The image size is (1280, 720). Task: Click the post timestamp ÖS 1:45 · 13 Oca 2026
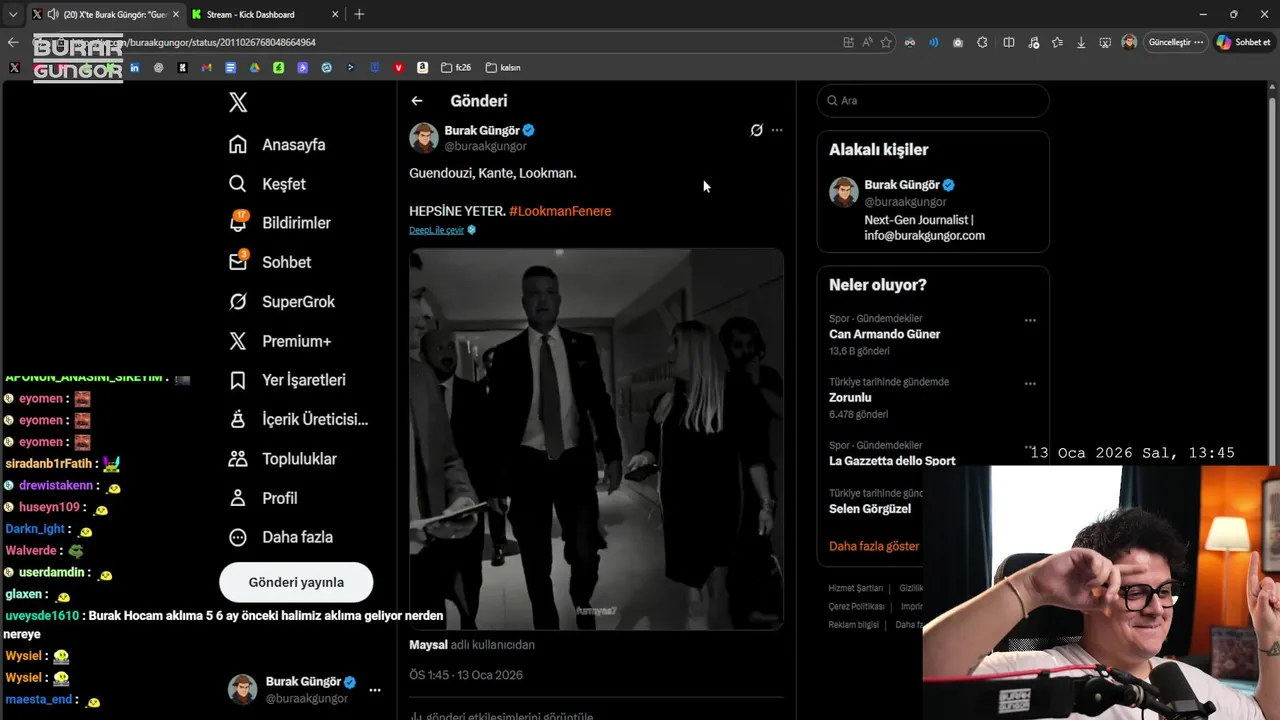[466, 675]
